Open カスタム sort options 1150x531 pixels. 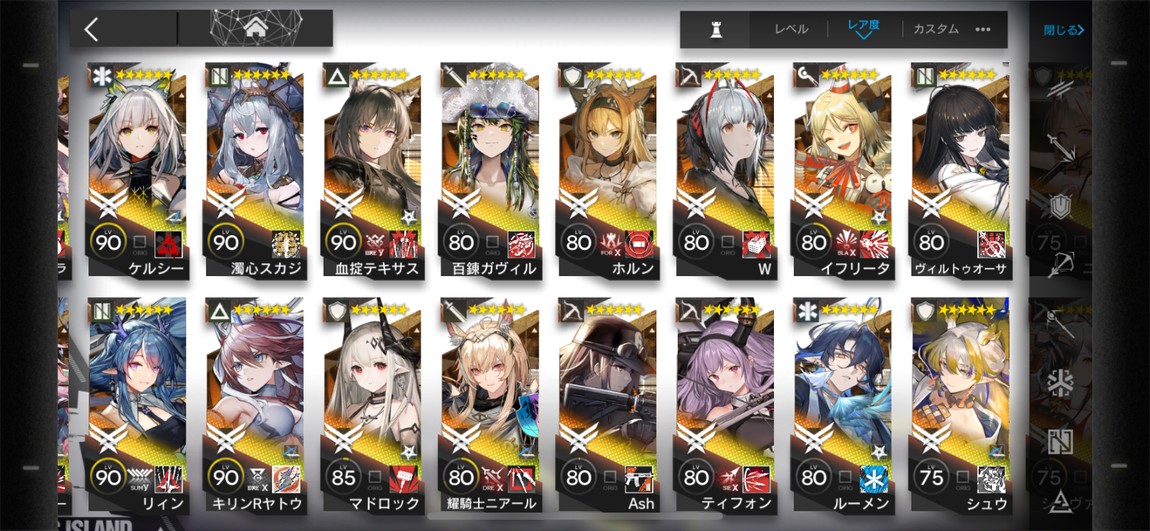click(x=936, y=29)
